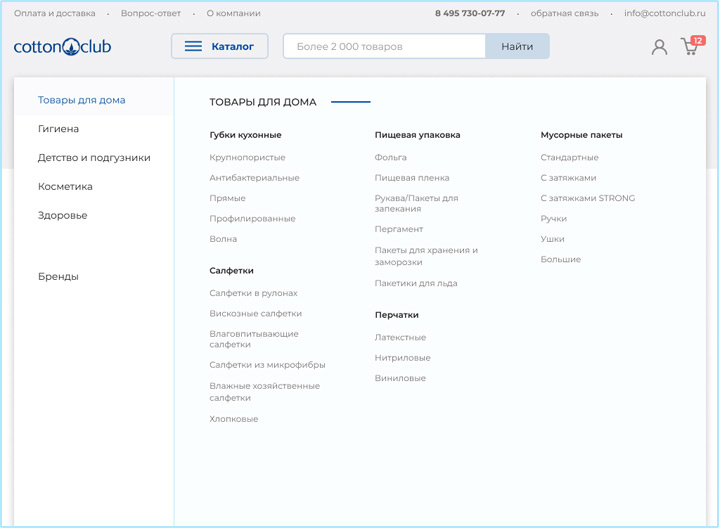
Task: Choose Салфетки в рулонах
Action: coord(253,293)
